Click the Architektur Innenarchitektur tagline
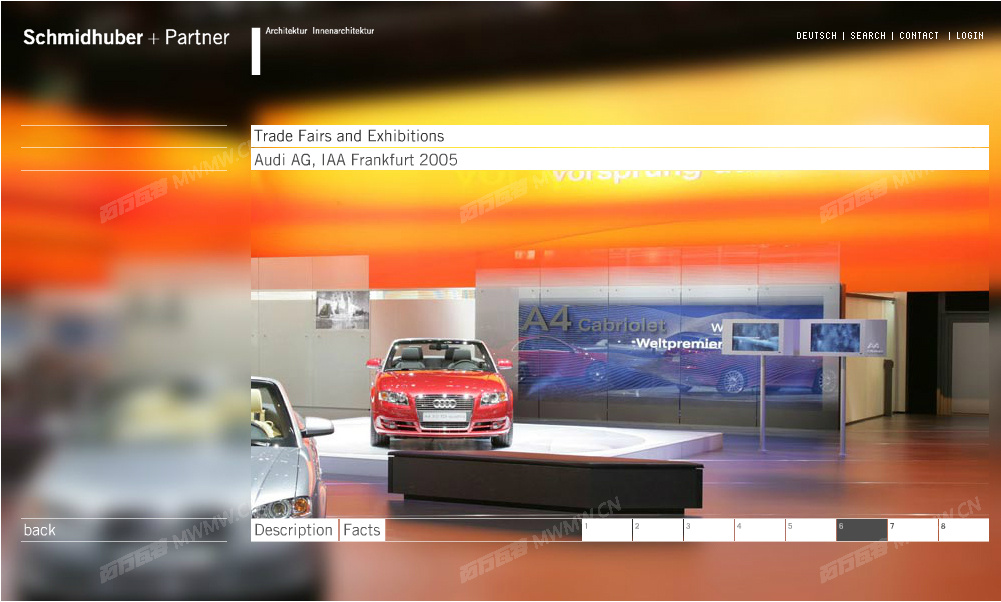Screen dimensions: 1001x602 point(320,31)
